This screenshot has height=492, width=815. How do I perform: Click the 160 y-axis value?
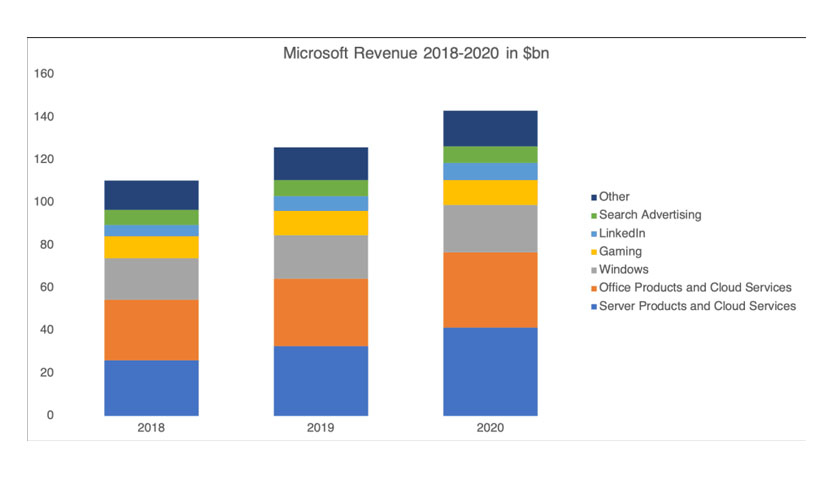click(44, 74)
